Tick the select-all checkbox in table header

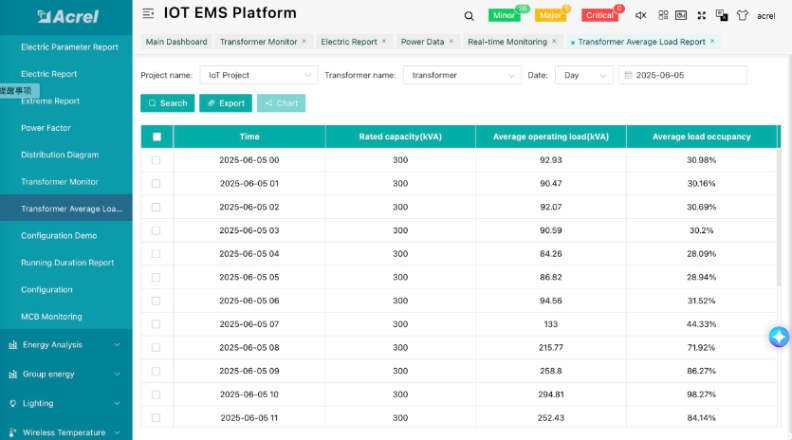(156, 136)
